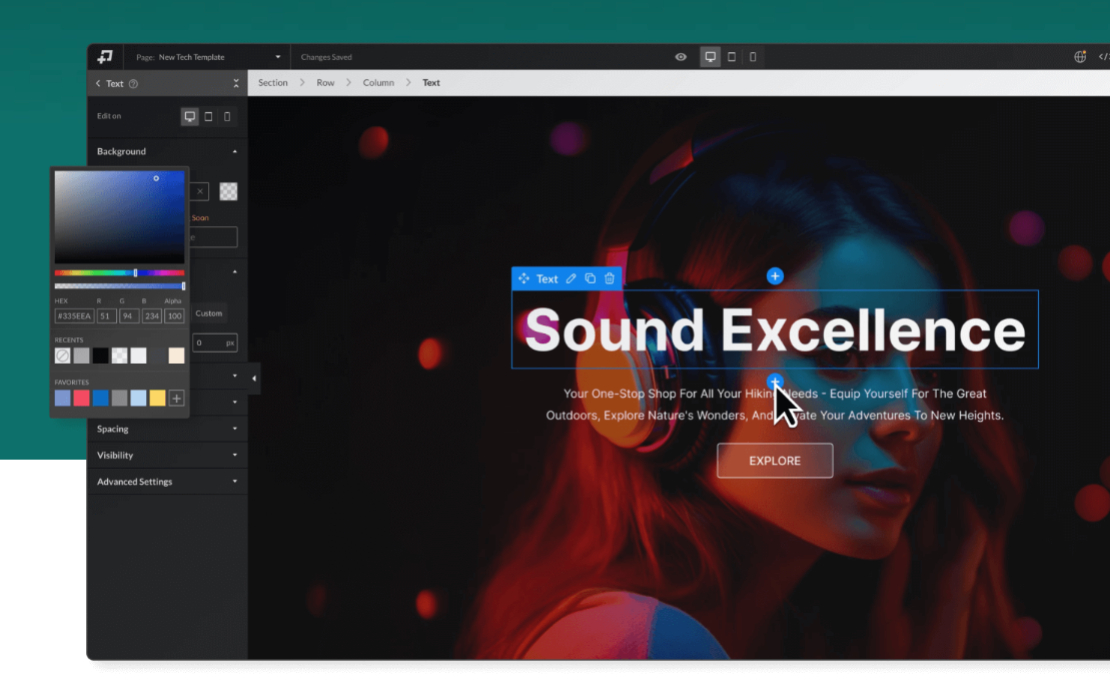Click the G value field showing 94
1110x695 pixels.
(129, 316)
